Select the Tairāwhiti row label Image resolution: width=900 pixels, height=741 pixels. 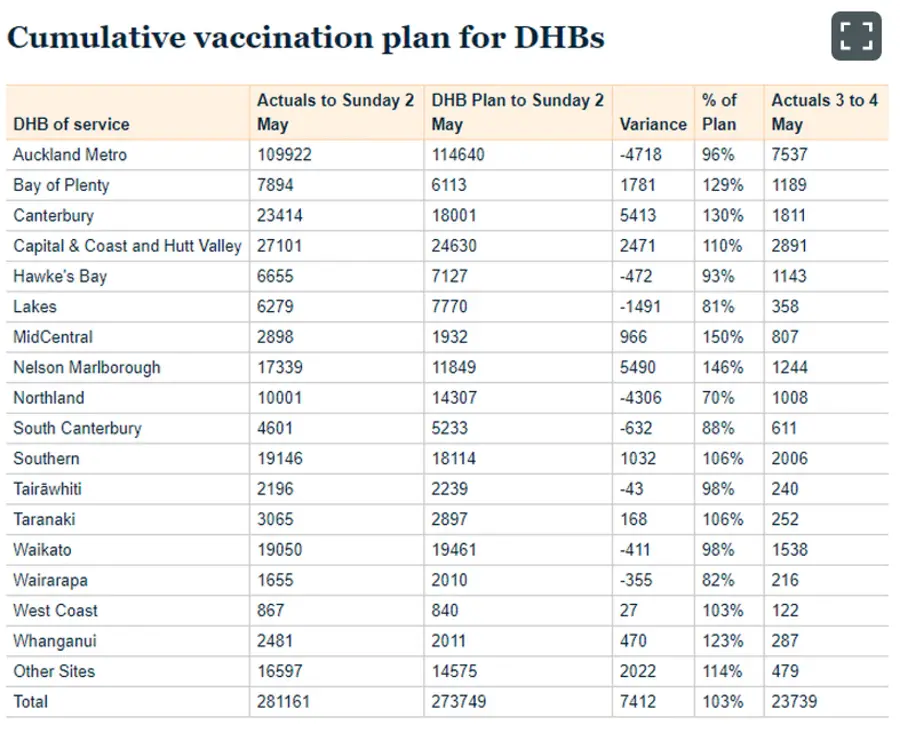[x=48, y=490]
